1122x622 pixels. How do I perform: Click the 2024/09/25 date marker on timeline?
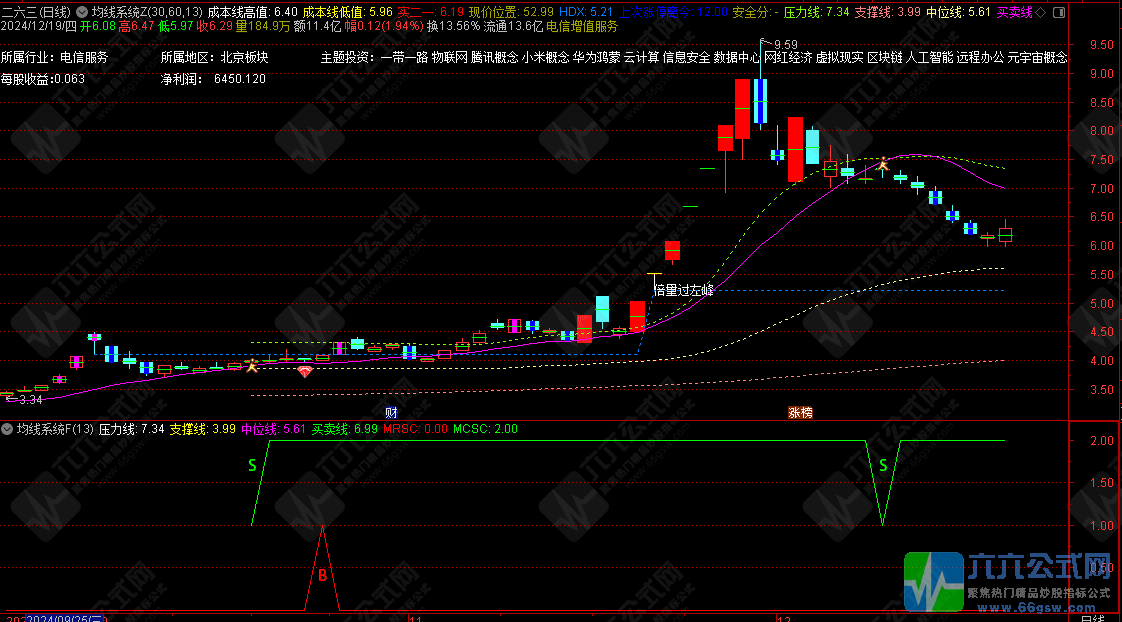tap(60, 617)
